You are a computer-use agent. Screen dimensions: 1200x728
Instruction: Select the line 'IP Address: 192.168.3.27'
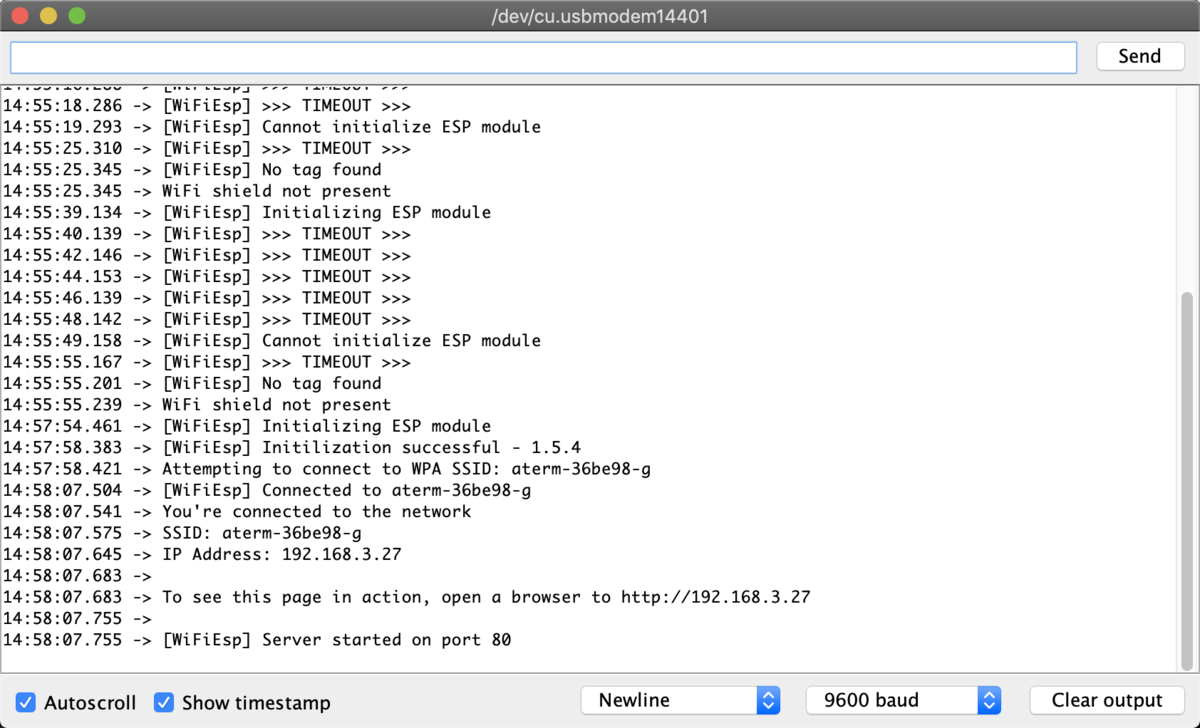coord(202,554)
